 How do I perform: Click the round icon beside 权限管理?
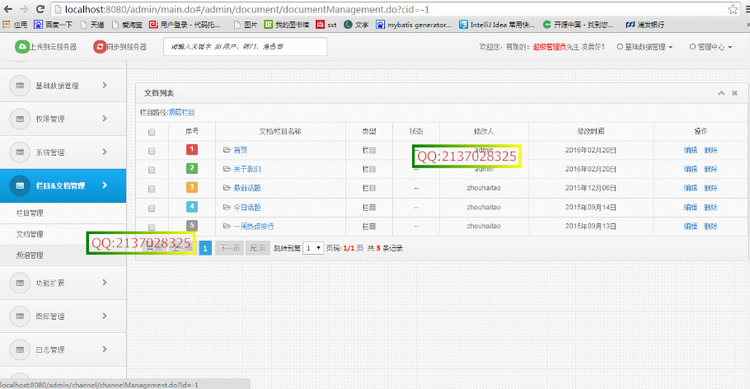point(20,119)
